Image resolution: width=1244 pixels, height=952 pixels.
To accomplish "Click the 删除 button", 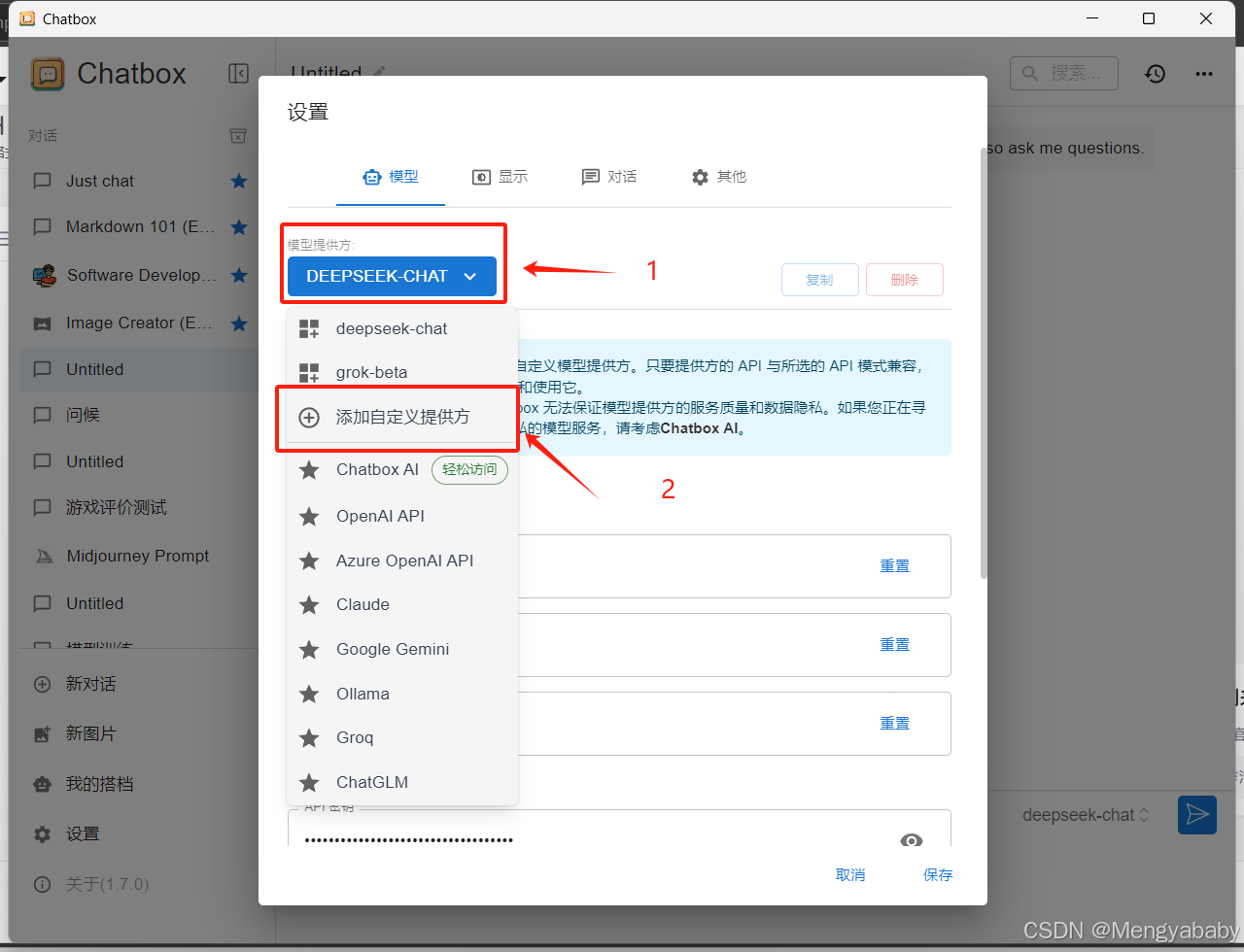I will pos(905,280).
